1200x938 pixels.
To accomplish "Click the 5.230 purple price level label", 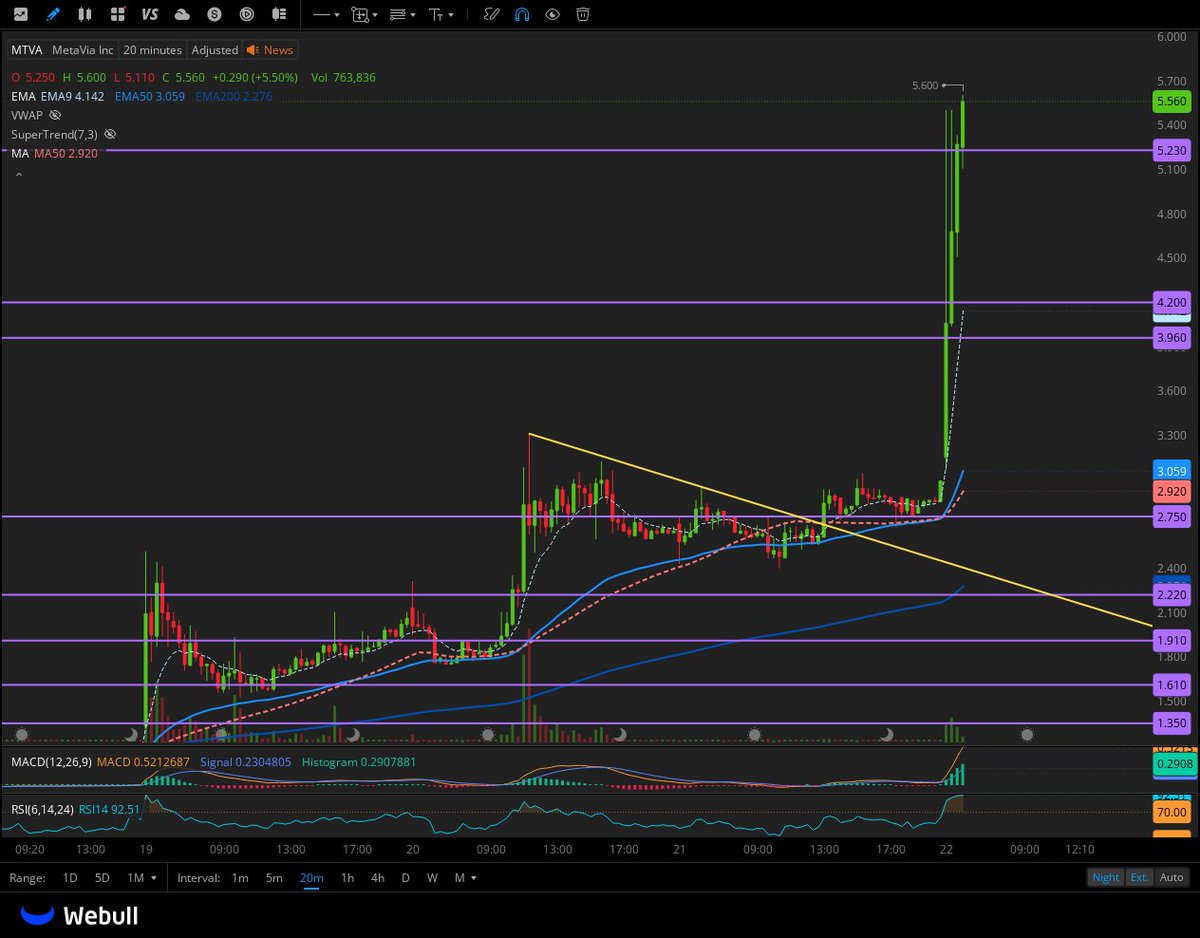I will 1171,150.
